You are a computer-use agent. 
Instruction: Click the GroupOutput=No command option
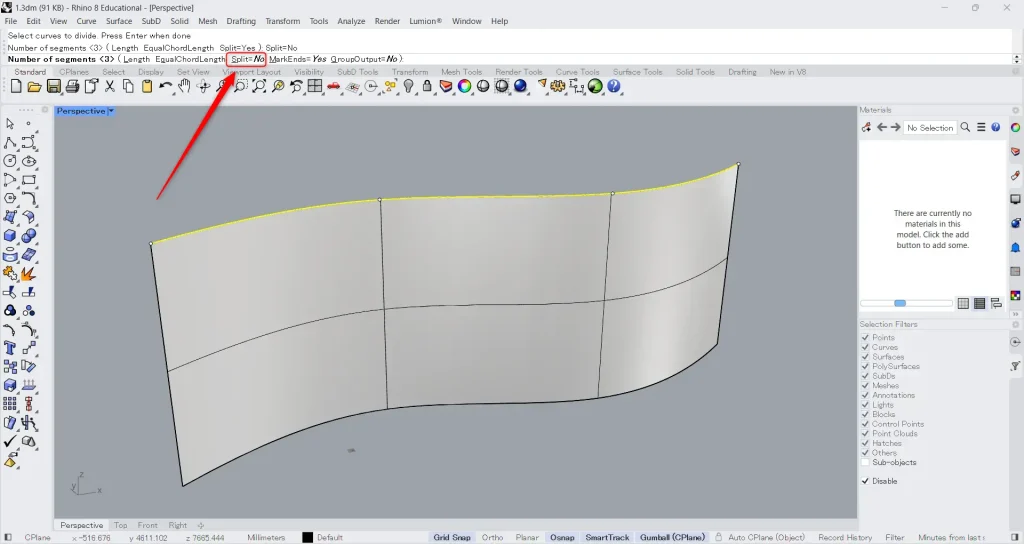coord(364,59)
